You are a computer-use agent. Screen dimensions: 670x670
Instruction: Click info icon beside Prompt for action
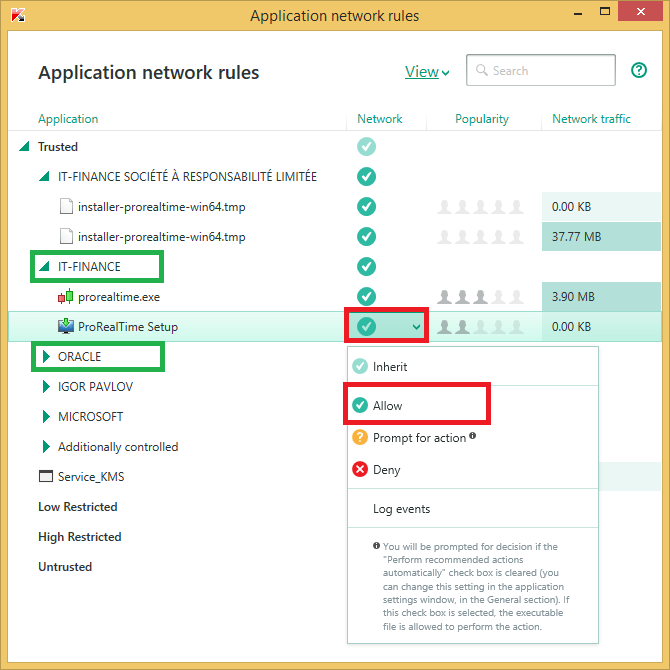(x=472, y=435)
